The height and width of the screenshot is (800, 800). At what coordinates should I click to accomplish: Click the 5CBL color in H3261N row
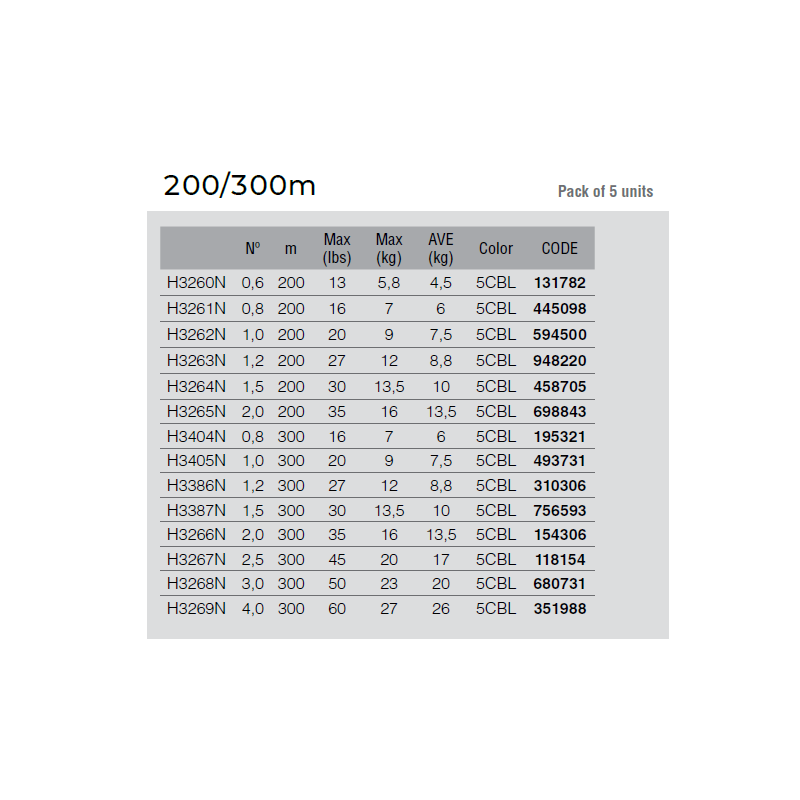(x=496, y=309)
